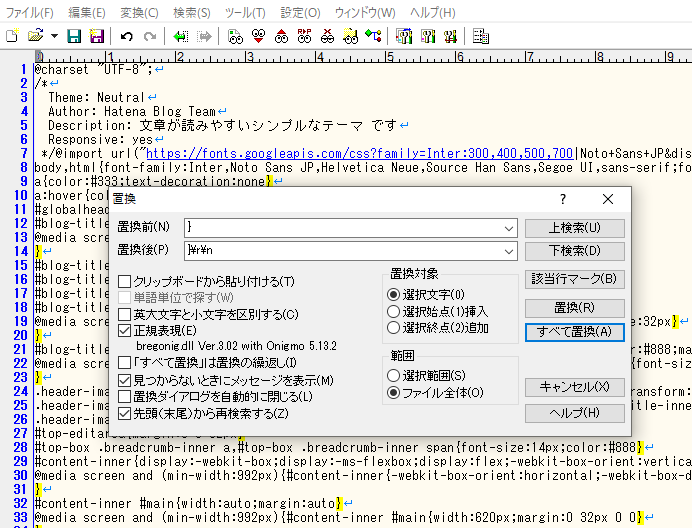The image size is (692, 528).
Task: Click line number 1 in the gutter
Action: pyautogui.click(x=23, y=69)
